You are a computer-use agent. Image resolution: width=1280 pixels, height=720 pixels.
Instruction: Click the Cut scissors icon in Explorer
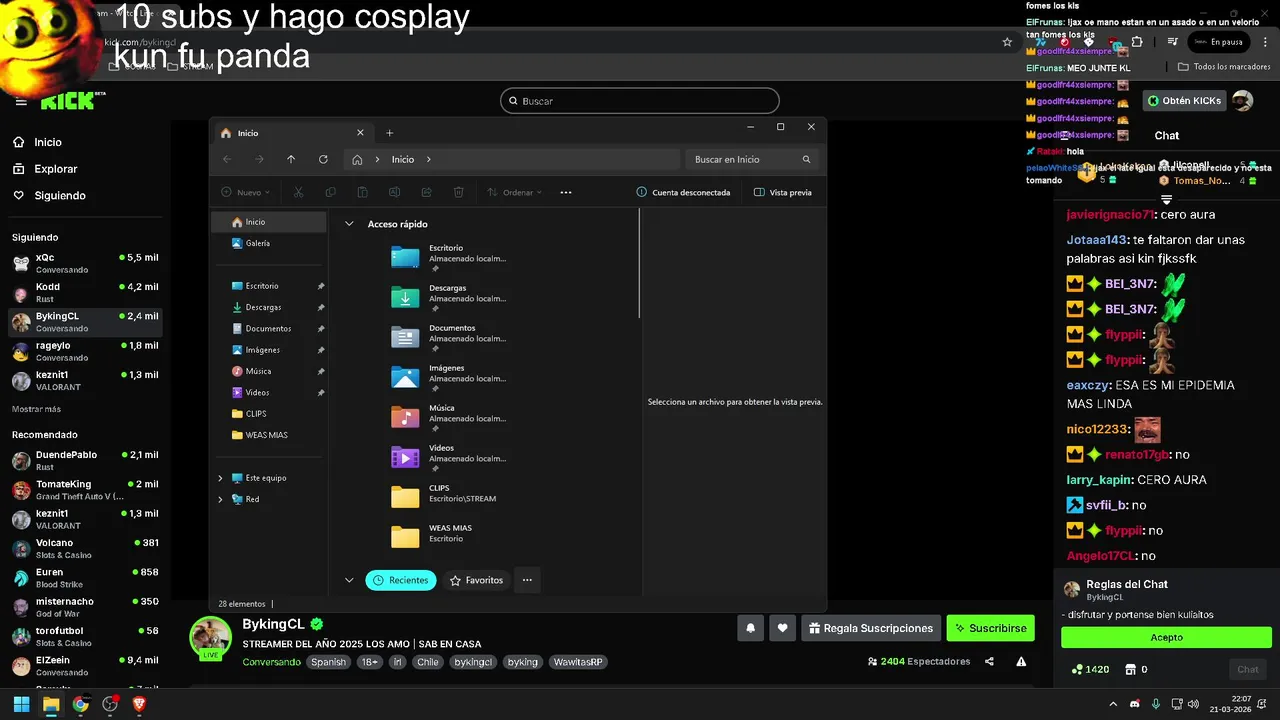coord(298,192)
